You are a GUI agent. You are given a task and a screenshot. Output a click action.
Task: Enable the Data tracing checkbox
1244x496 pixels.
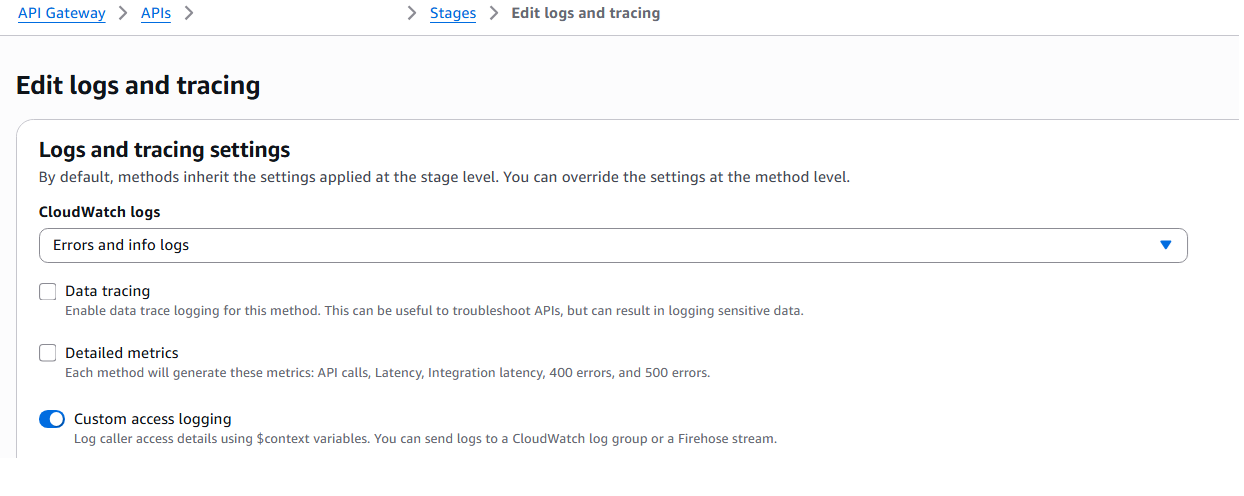pos(48,292)
